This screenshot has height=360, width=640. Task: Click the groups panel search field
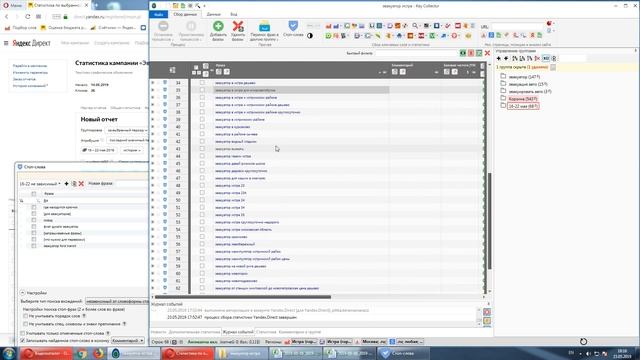point(572,59)
